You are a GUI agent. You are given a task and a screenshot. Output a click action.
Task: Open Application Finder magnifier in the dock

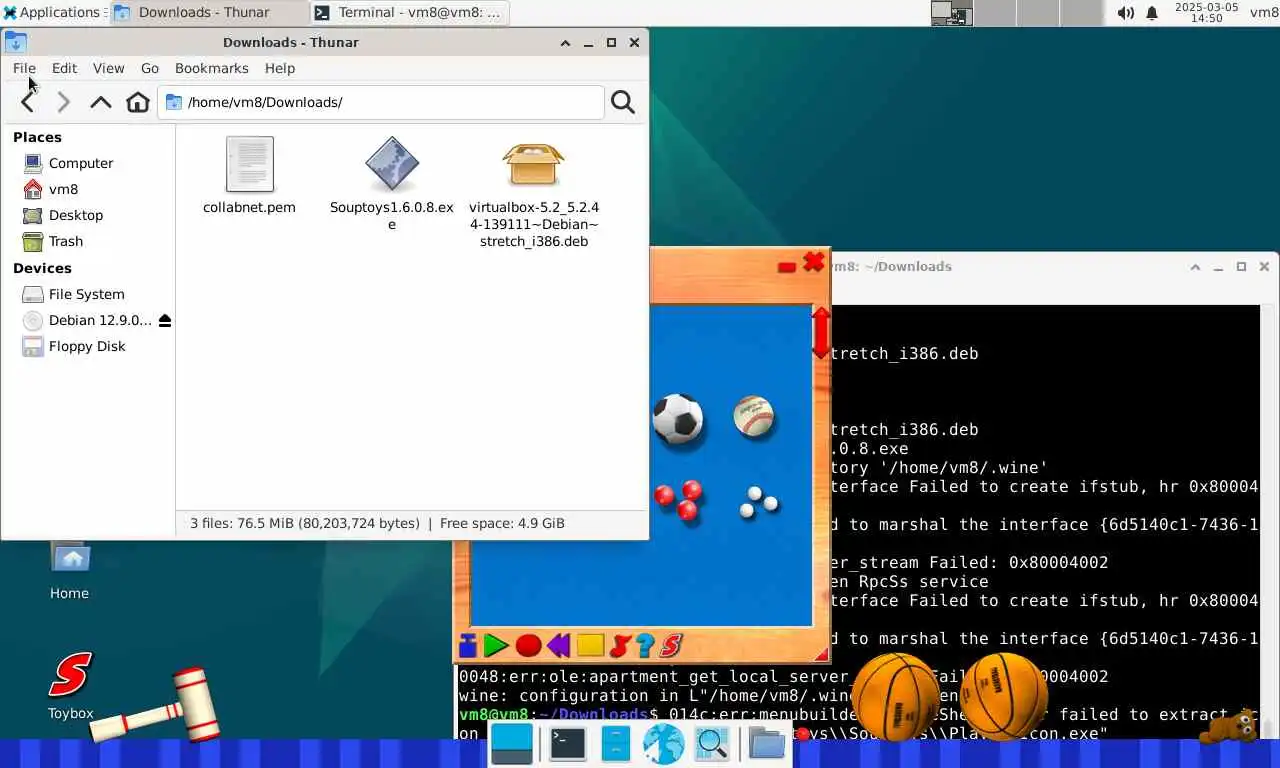pyautogui.click(x=712, y=744)
